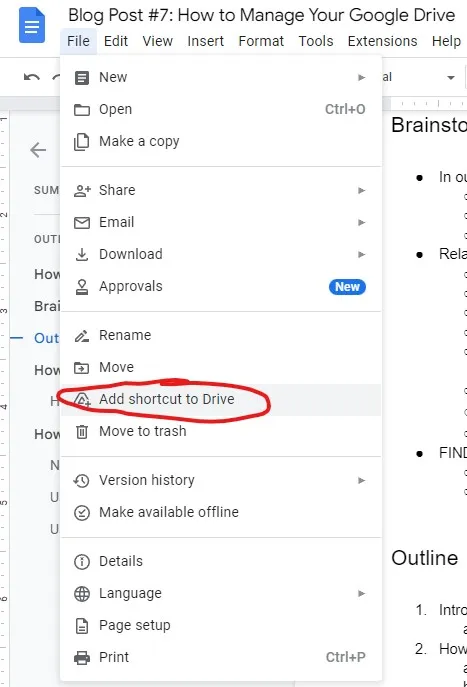Click the Approvals stamp icon

click(82, 287)
